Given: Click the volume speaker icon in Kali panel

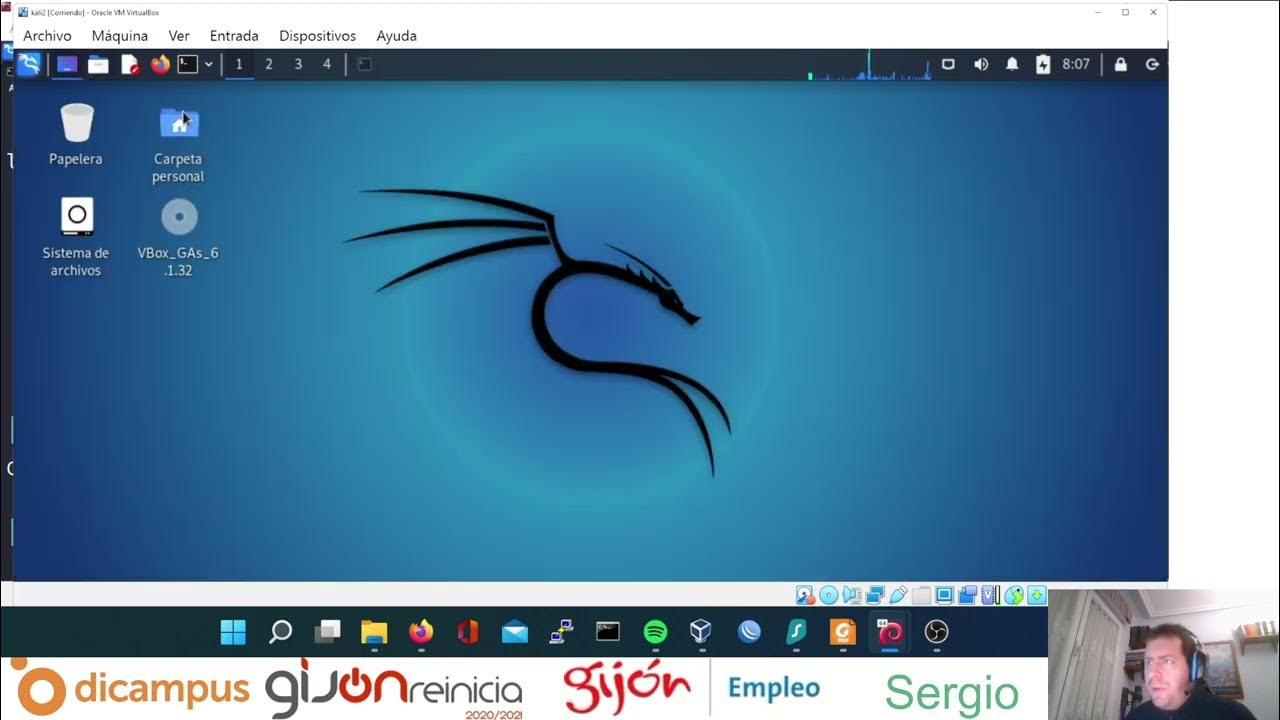Looking at the screenshot, I should pos(981,64).
